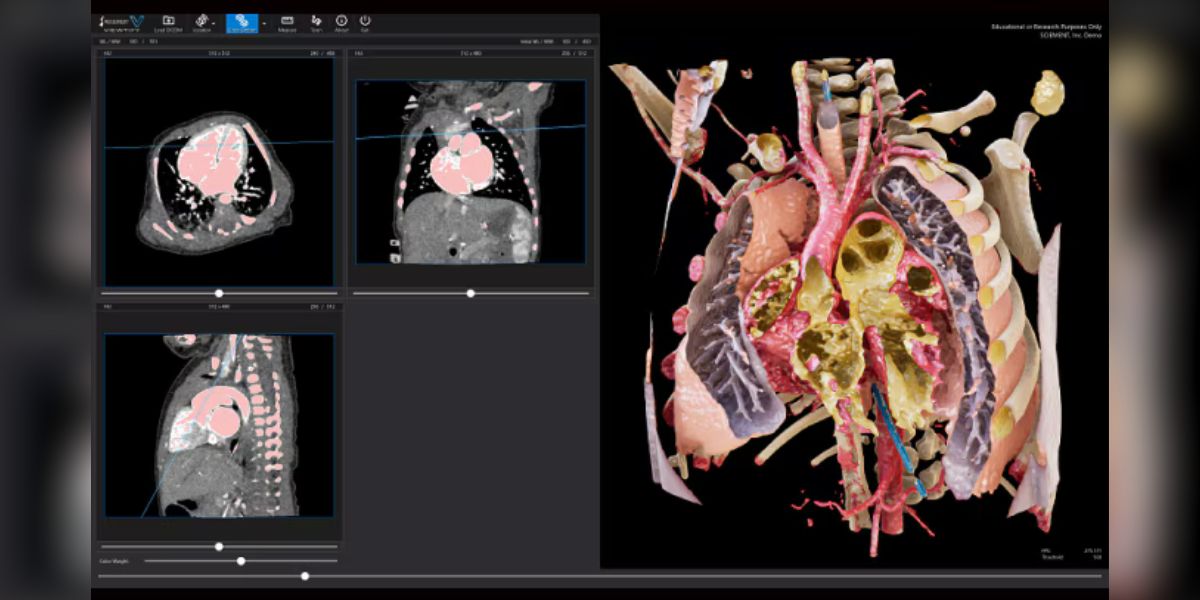
Task: Select the Location tool in the toolbar
Action: pyautogui.click(x=201, y=20)
